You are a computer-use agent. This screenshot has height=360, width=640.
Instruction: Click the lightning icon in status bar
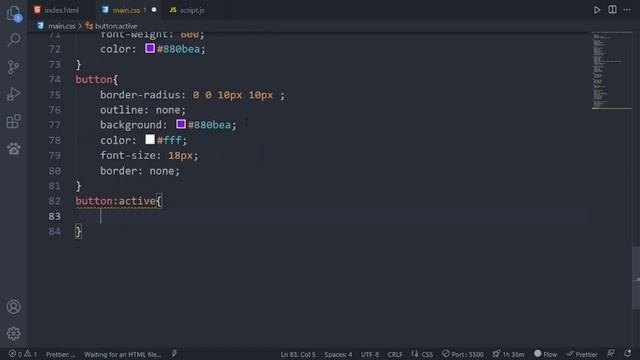pyautogui.click(x=174, y=354)
